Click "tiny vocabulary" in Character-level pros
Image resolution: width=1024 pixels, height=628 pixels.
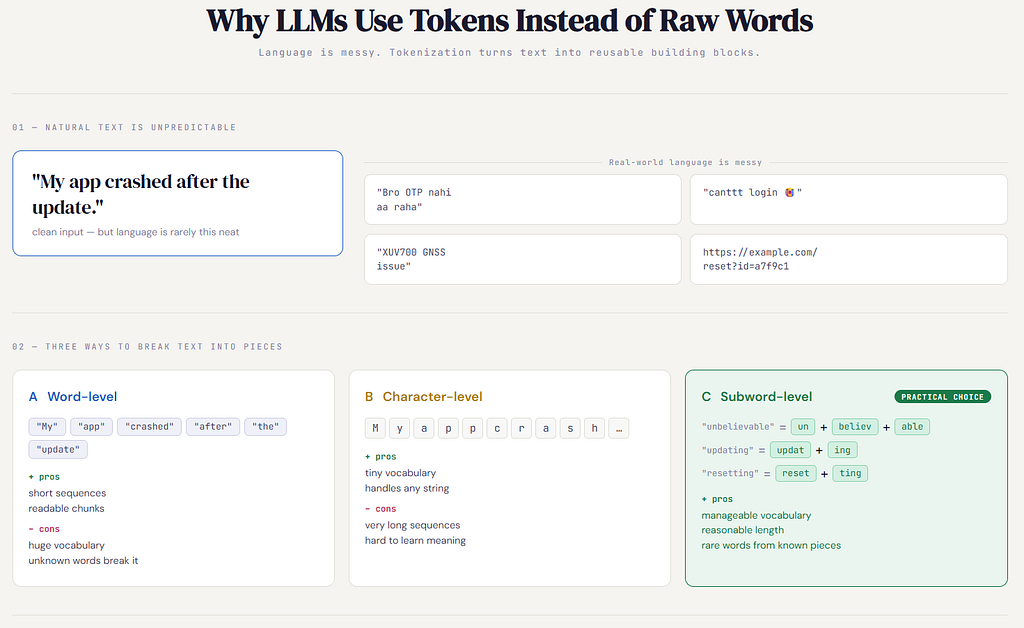pyautogui.click(x=400, y=473)
